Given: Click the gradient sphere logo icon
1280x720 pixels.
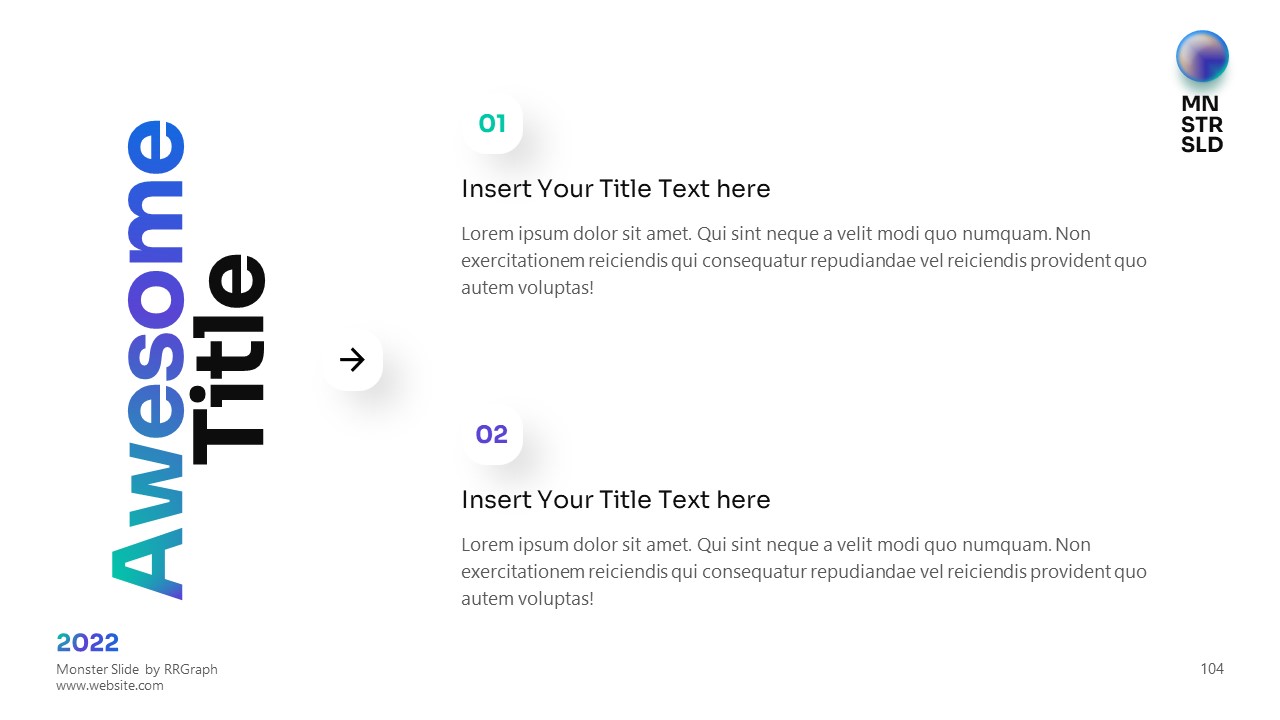Looking at the screenshot, I should click(1202, 56).
